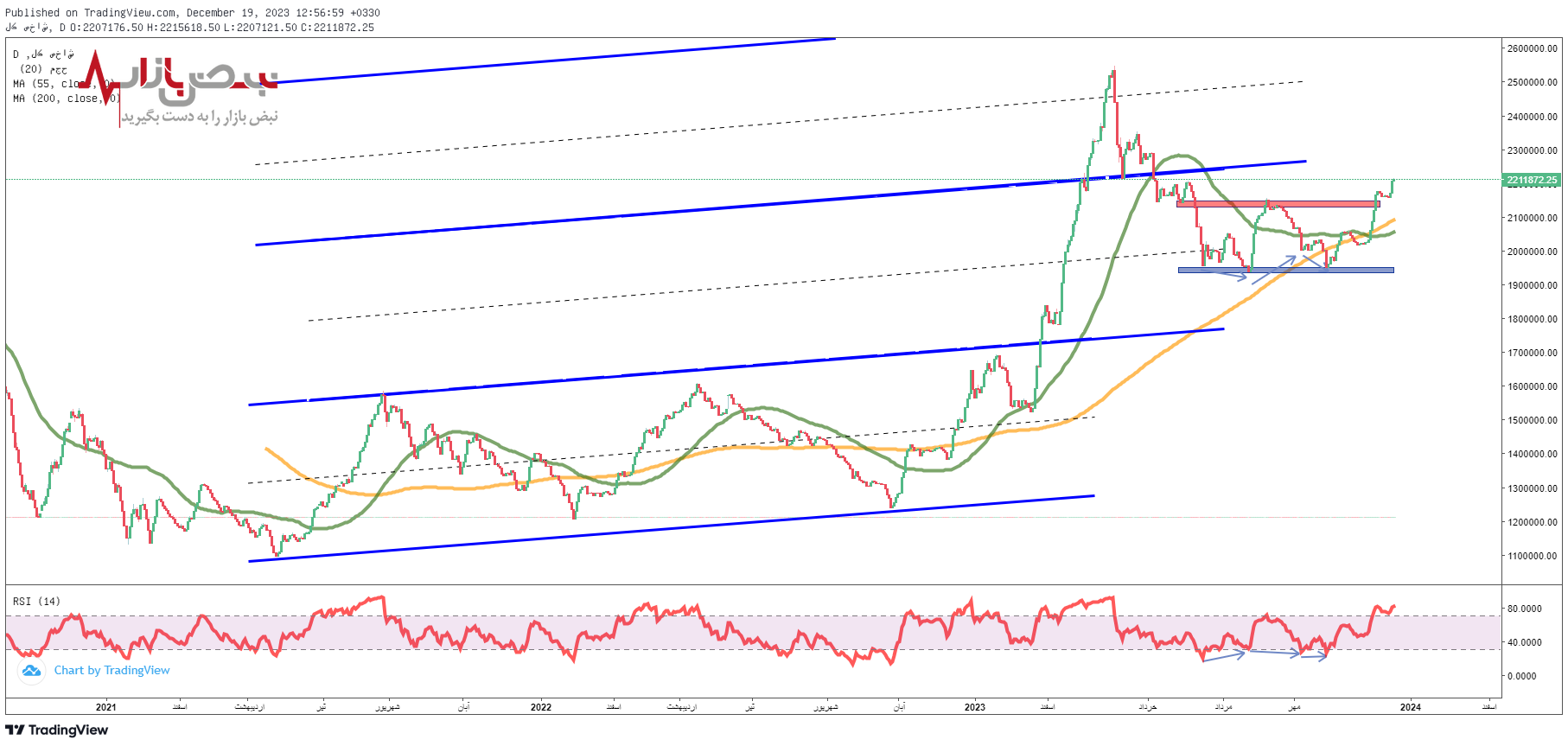Viewport: 1568px width, 746px height.
Task: Click the 2024 label on time axis
Action: pos(1410,707)
